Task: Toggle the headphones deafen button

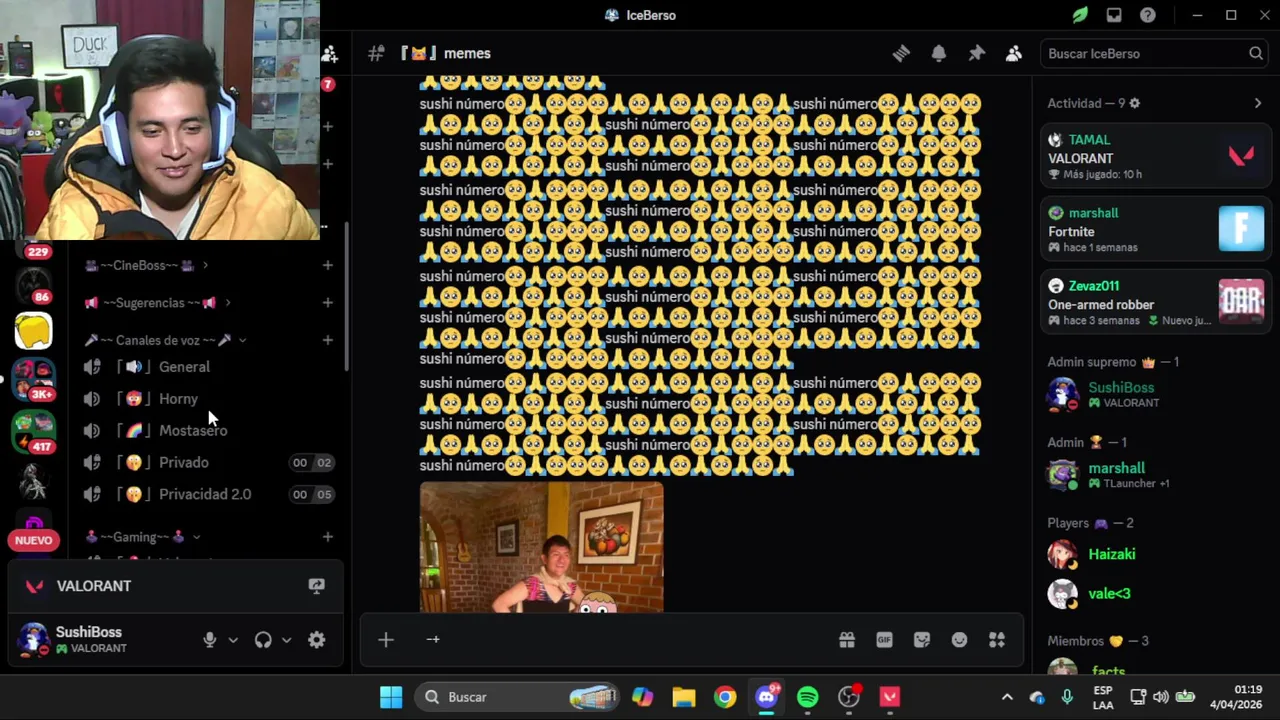Action: [x=263, y=640]
